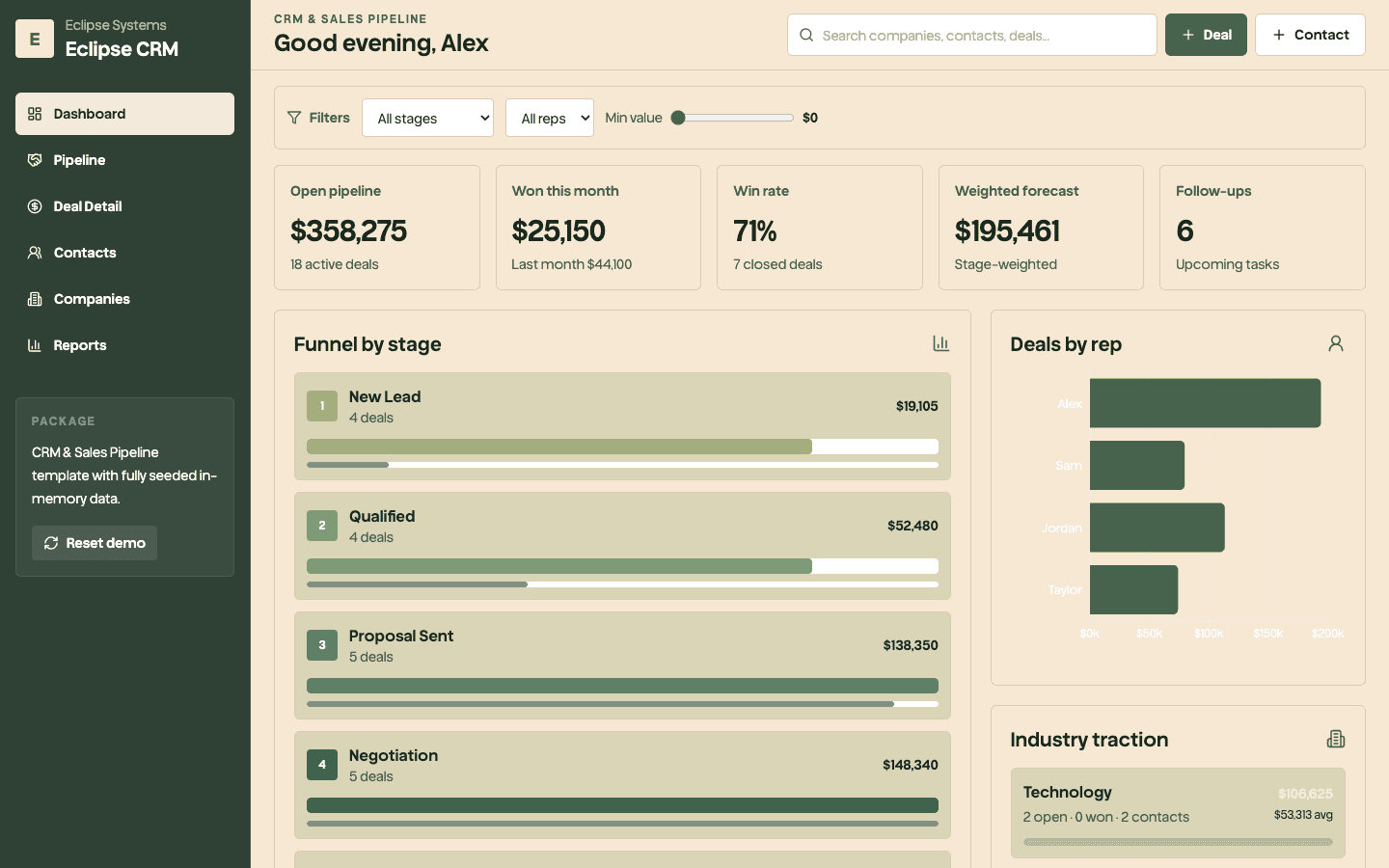Open the All reps dropdown
The image size is (1389, 868).
(x=550, y=118)
